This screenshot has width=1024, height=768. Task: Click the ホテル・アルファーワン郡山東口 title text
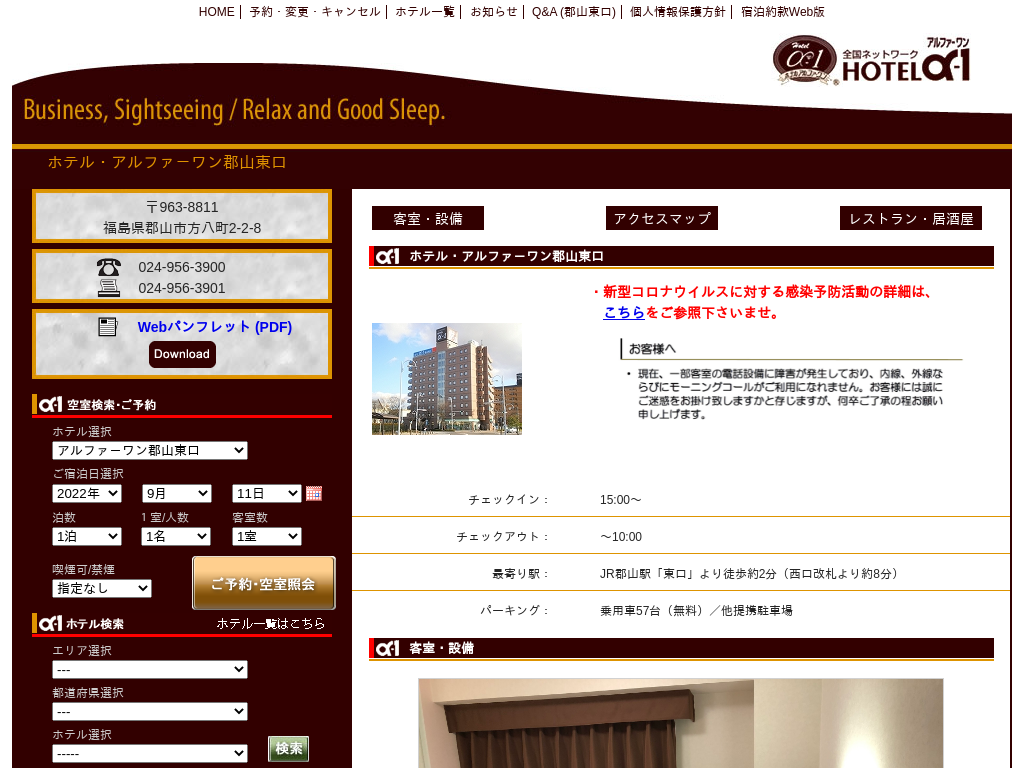[167, 162]
